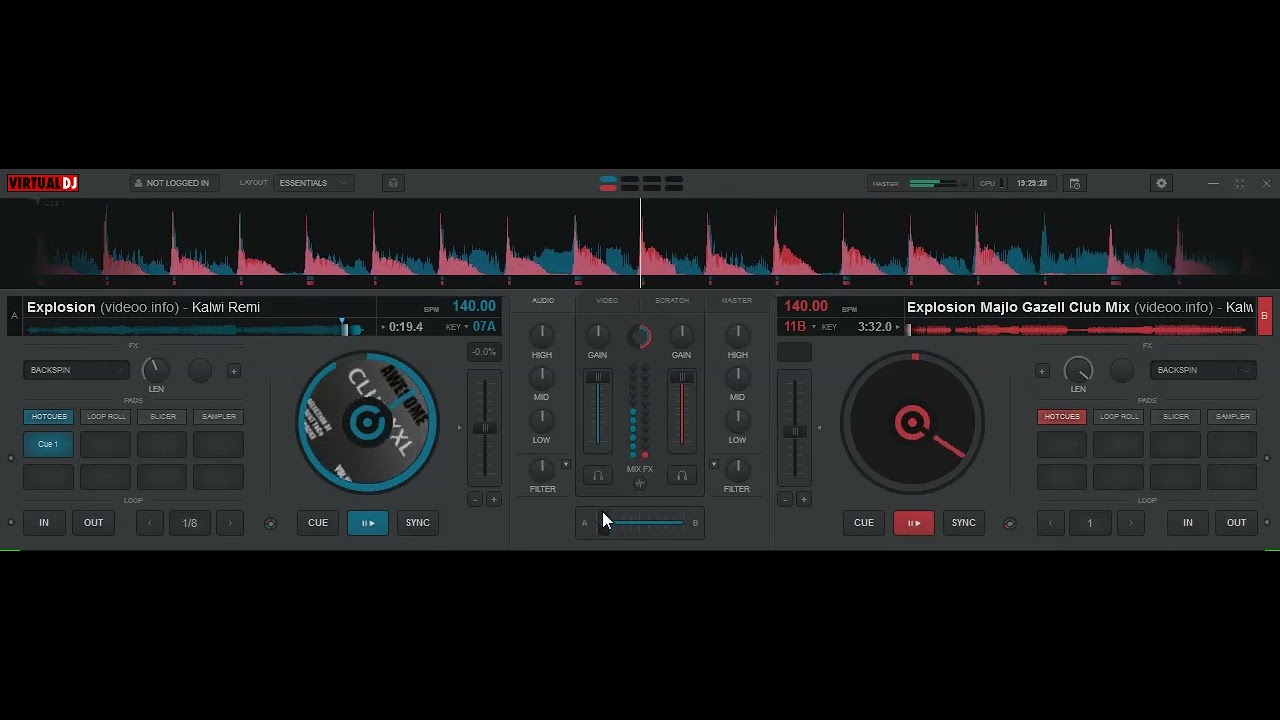Click the deck B CUE button
Image resolution: width=1280 pixels, height=720 pixels.
pyautogui.click(x=864, y=523)
